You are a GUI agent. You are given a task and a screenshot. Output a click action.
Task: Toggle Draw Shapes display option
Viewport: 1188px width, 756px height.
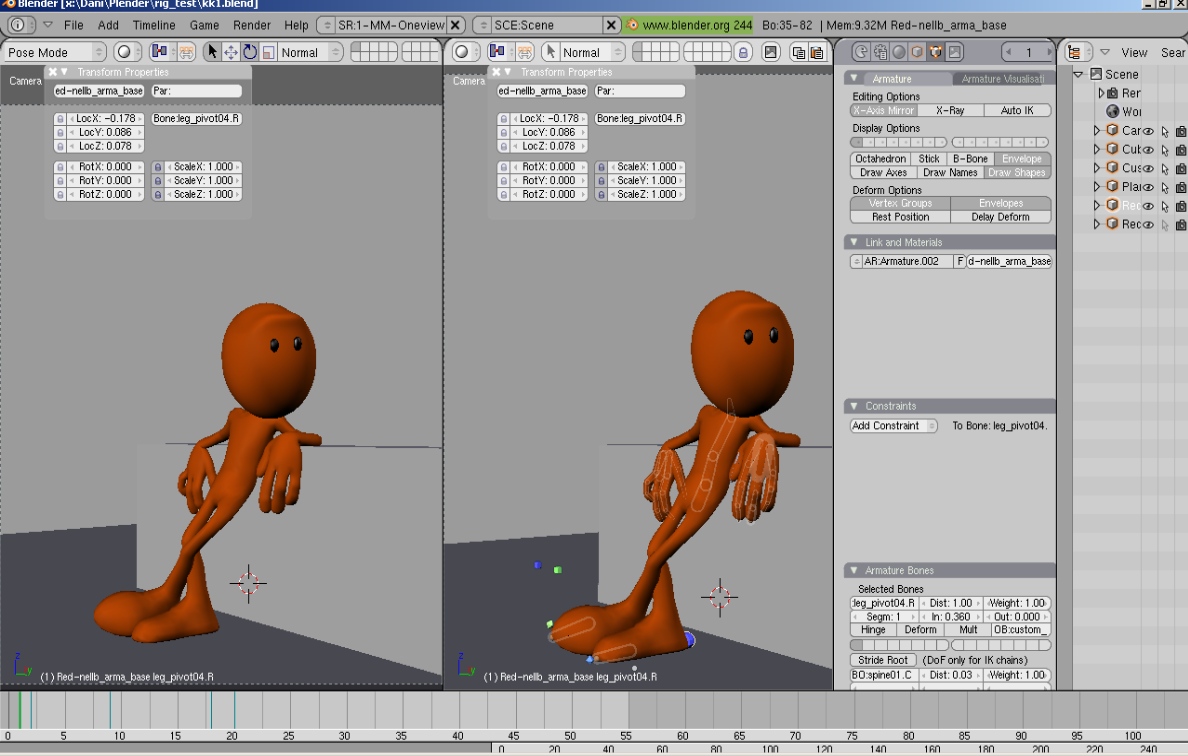click(1017, 173)
